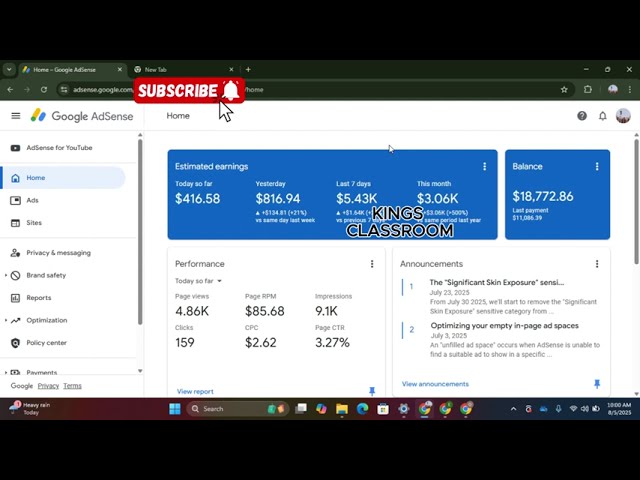Open the Sites sidebar item

[34, 223]
